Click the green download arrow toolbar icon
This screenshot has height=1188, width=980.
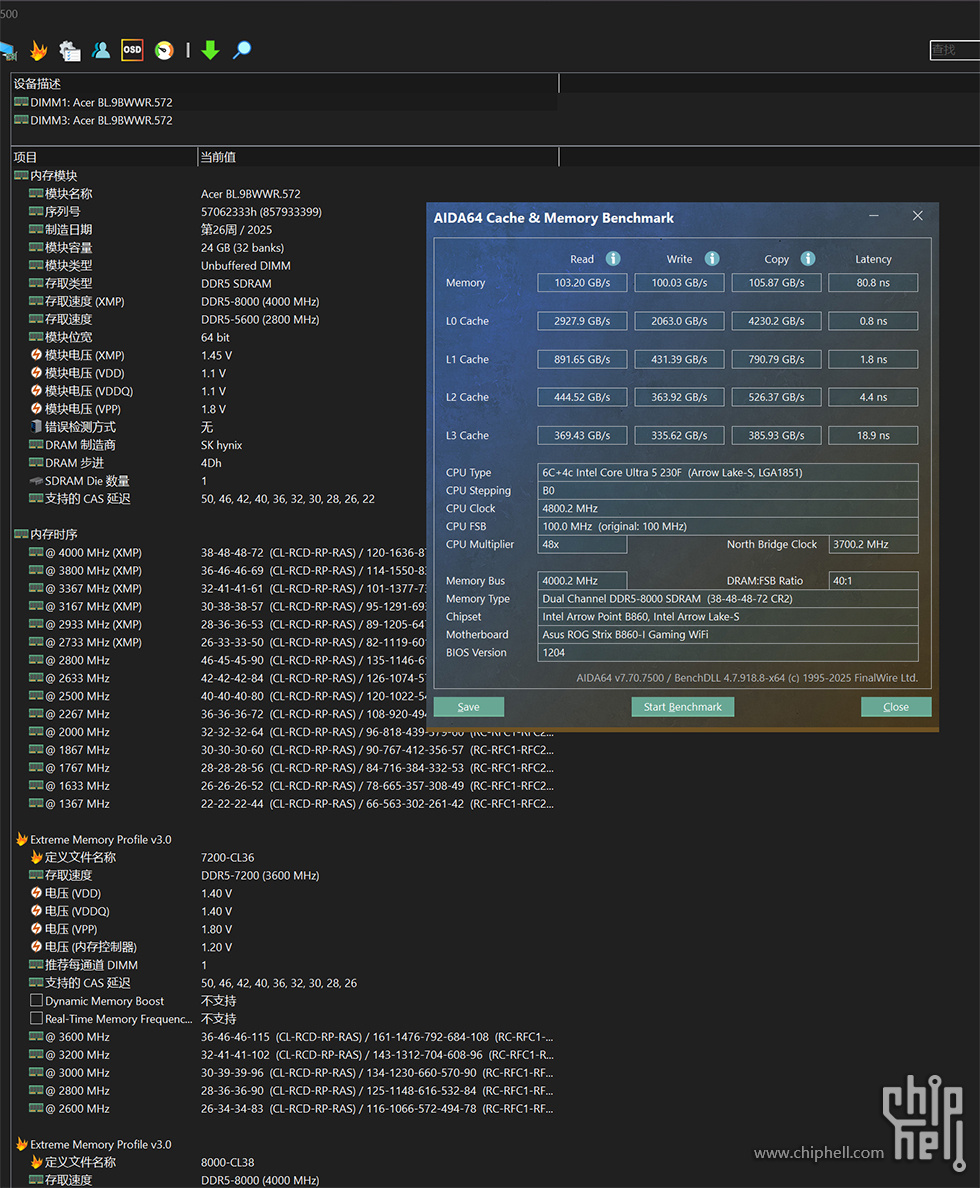(210, 50)
